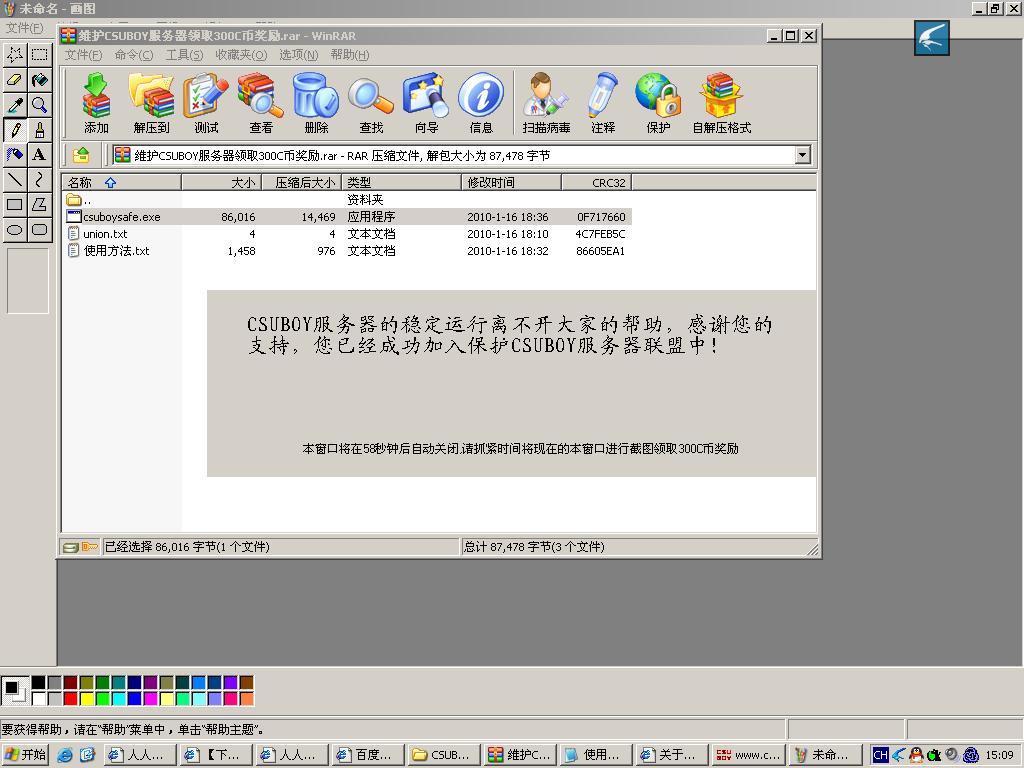This screenshot has width=1024, height=768.
Task: Click the IE quick launch icon
Action: tap(65, 755)
